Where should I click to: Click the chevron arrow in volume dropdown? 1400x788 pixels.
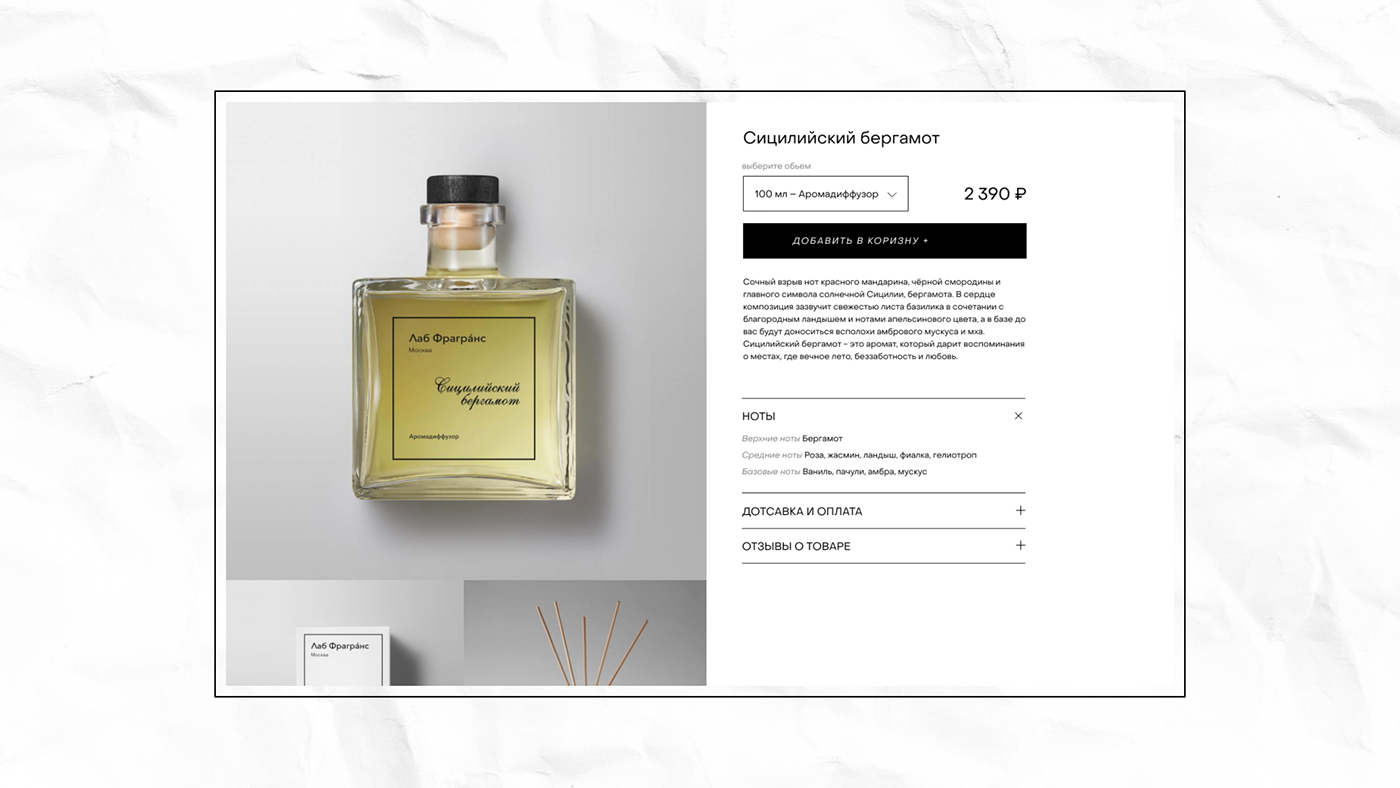click(x=892, y=195)
